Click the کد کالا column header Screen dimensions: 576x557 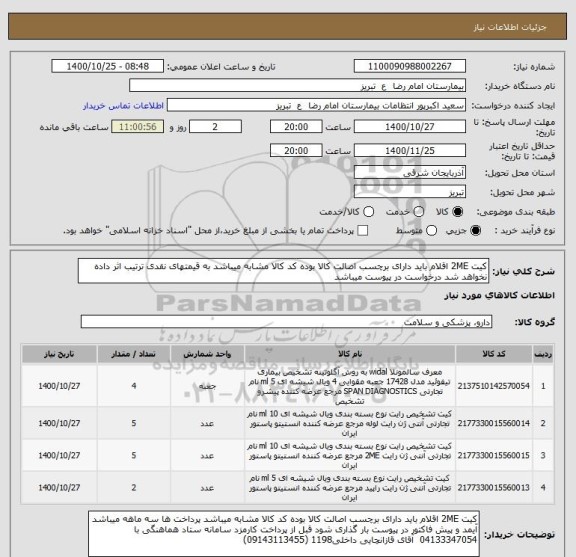494,354
